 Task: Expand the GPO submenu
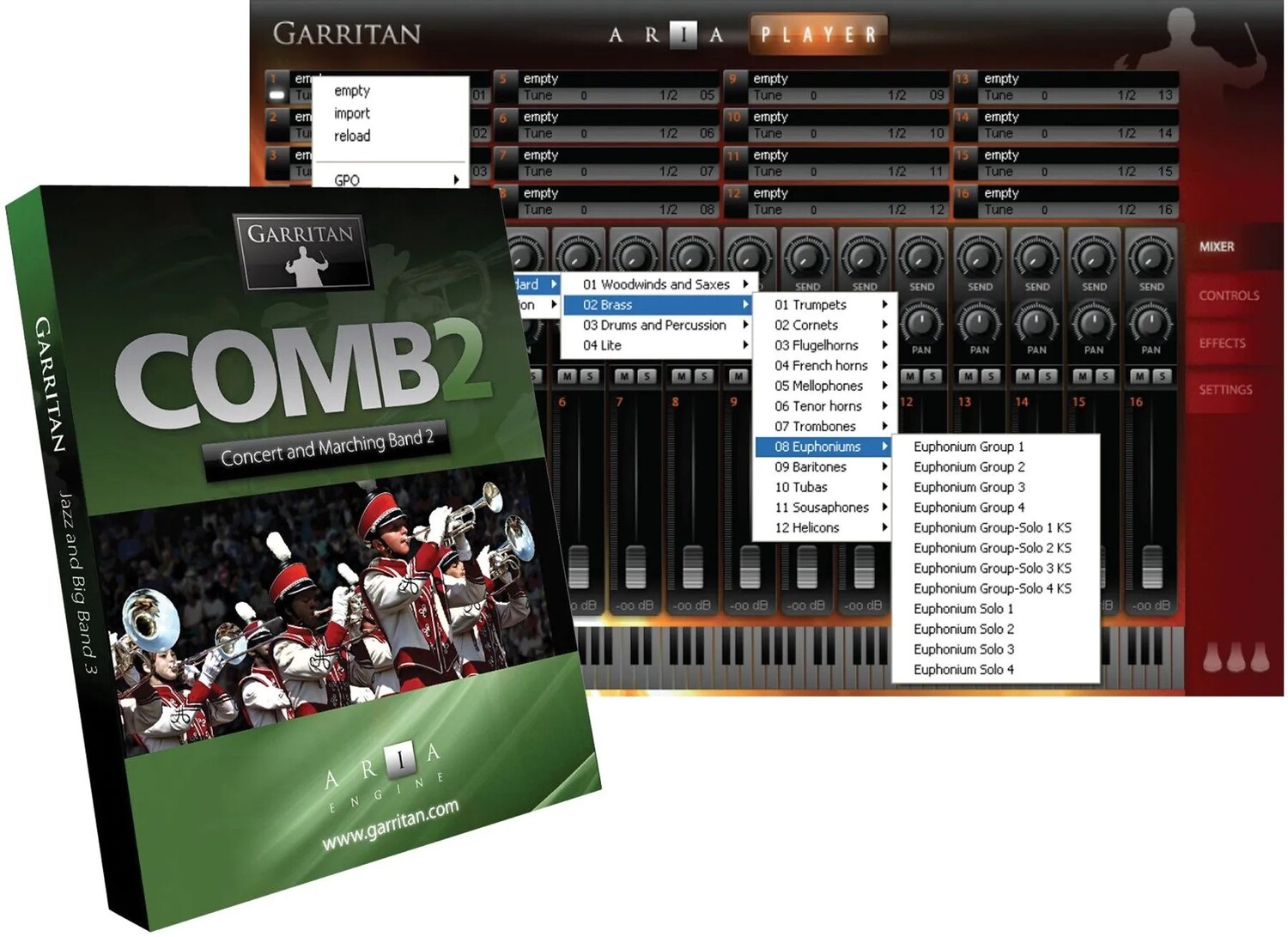pyautogui.click(x=392, y=179)
